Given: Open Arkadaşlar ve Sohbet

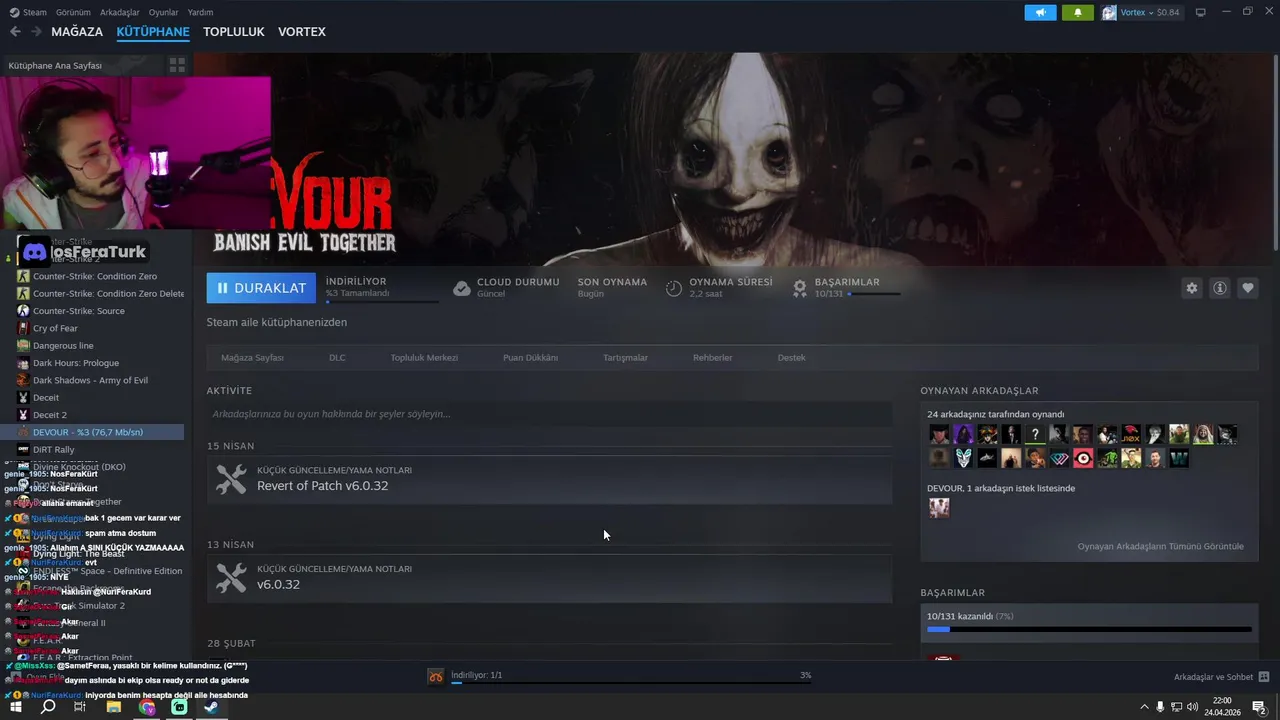Looking at the screenshot, I should tap(1213, 677).
